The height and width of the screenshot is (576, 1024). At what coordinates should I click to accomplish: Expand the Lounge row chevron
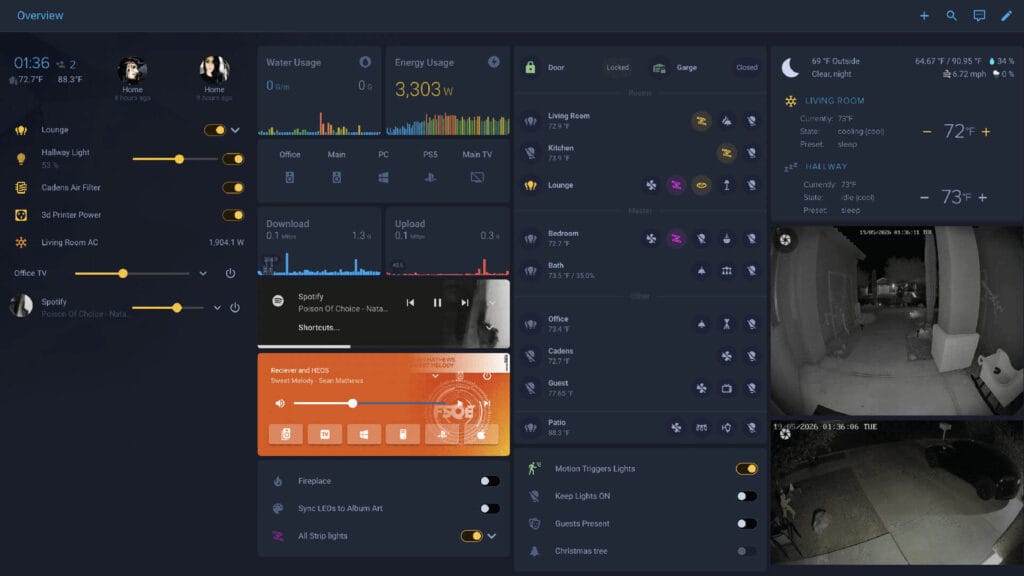point(235,130)
